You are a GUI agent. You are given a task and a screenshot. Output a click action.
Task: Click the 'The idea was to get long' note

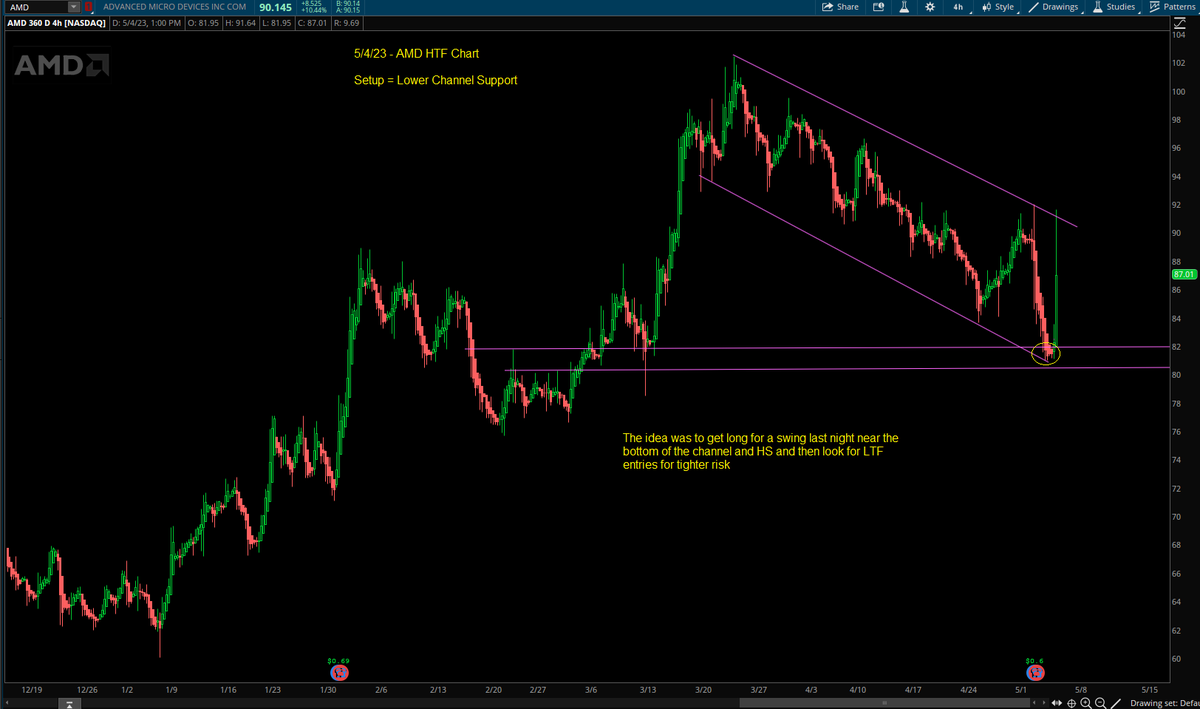coord(760,451)
